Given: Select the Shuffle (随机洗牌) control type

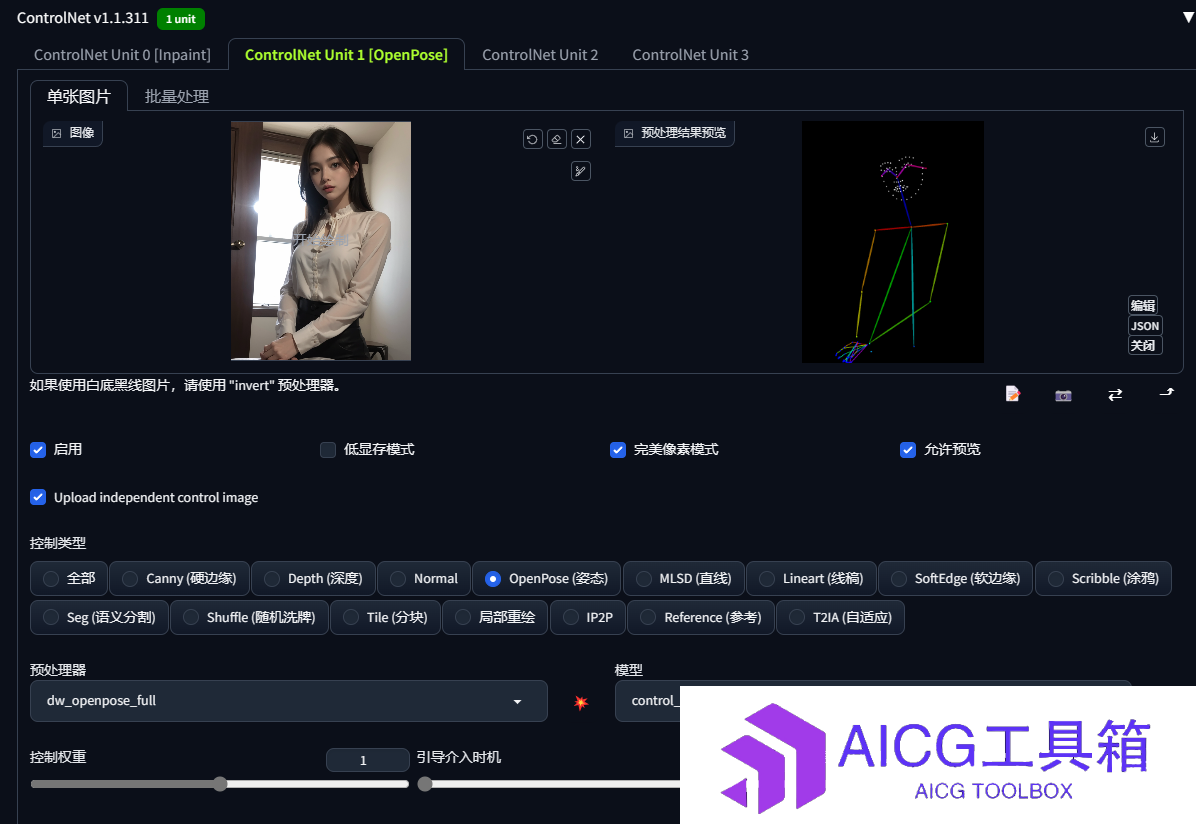Looking at the screenshot, I should pos(249,617).
